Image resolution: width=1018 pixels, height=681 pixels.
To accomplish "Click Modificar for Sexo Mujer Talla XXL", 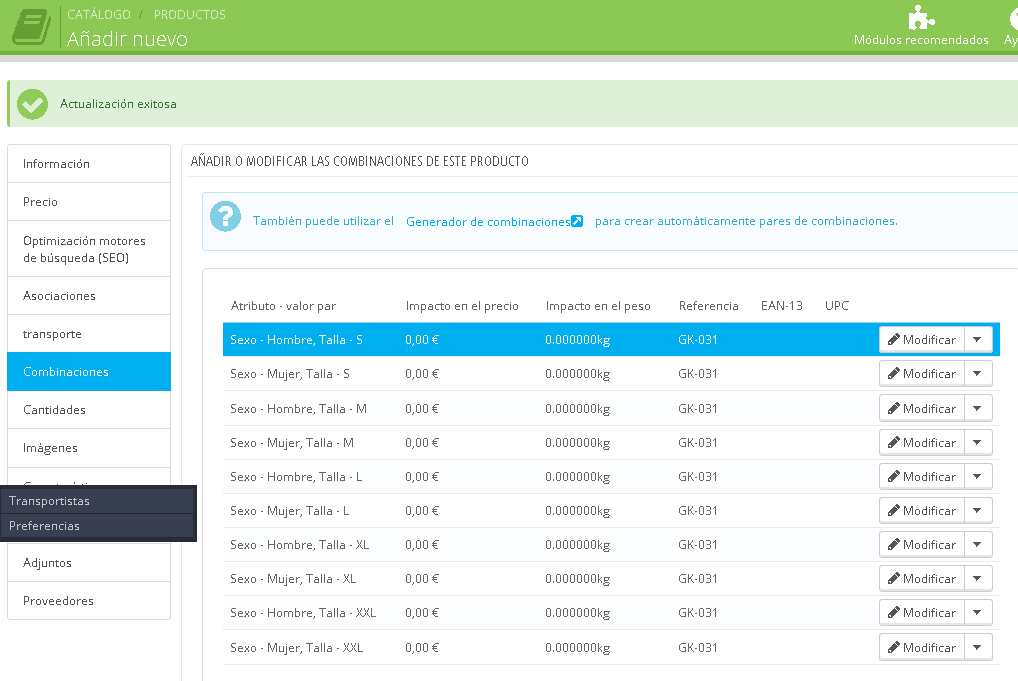I will 921,648.
